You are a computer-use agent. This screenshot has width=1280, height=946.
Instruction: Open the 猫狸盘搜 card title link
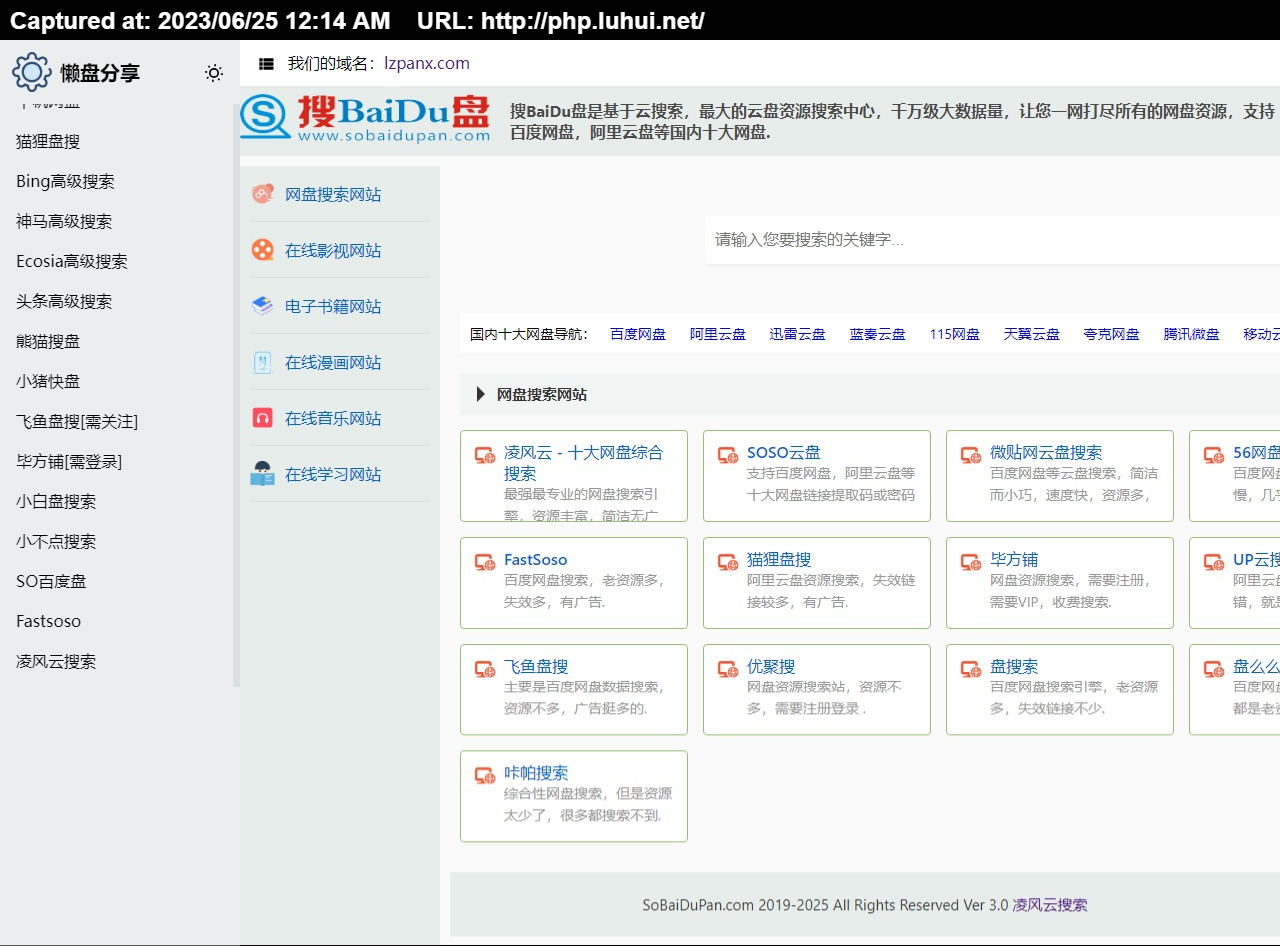tap(779, 560)
